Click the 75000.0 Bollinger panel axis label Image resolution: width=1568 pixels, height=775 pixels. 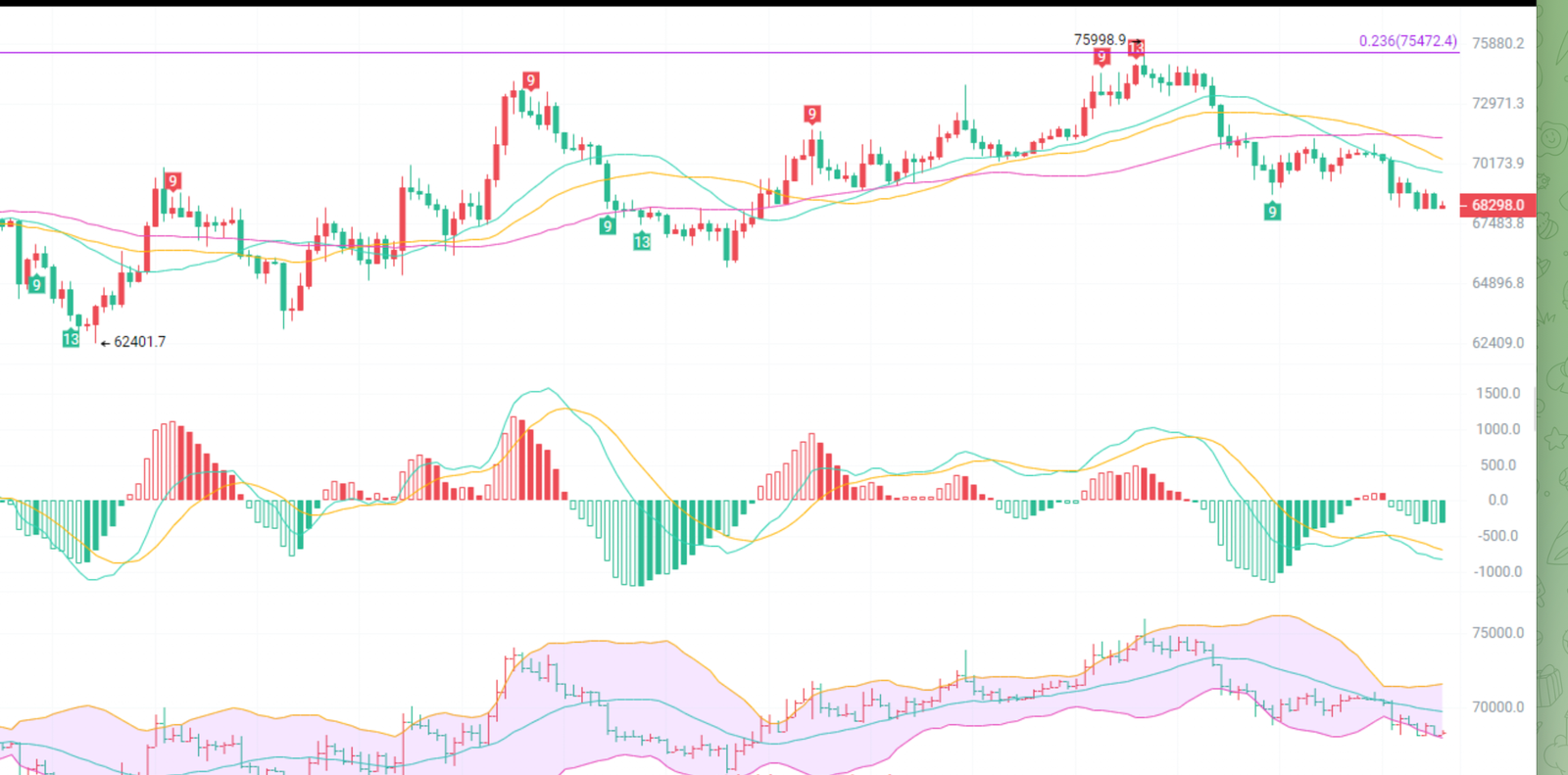coord(1497,633)
